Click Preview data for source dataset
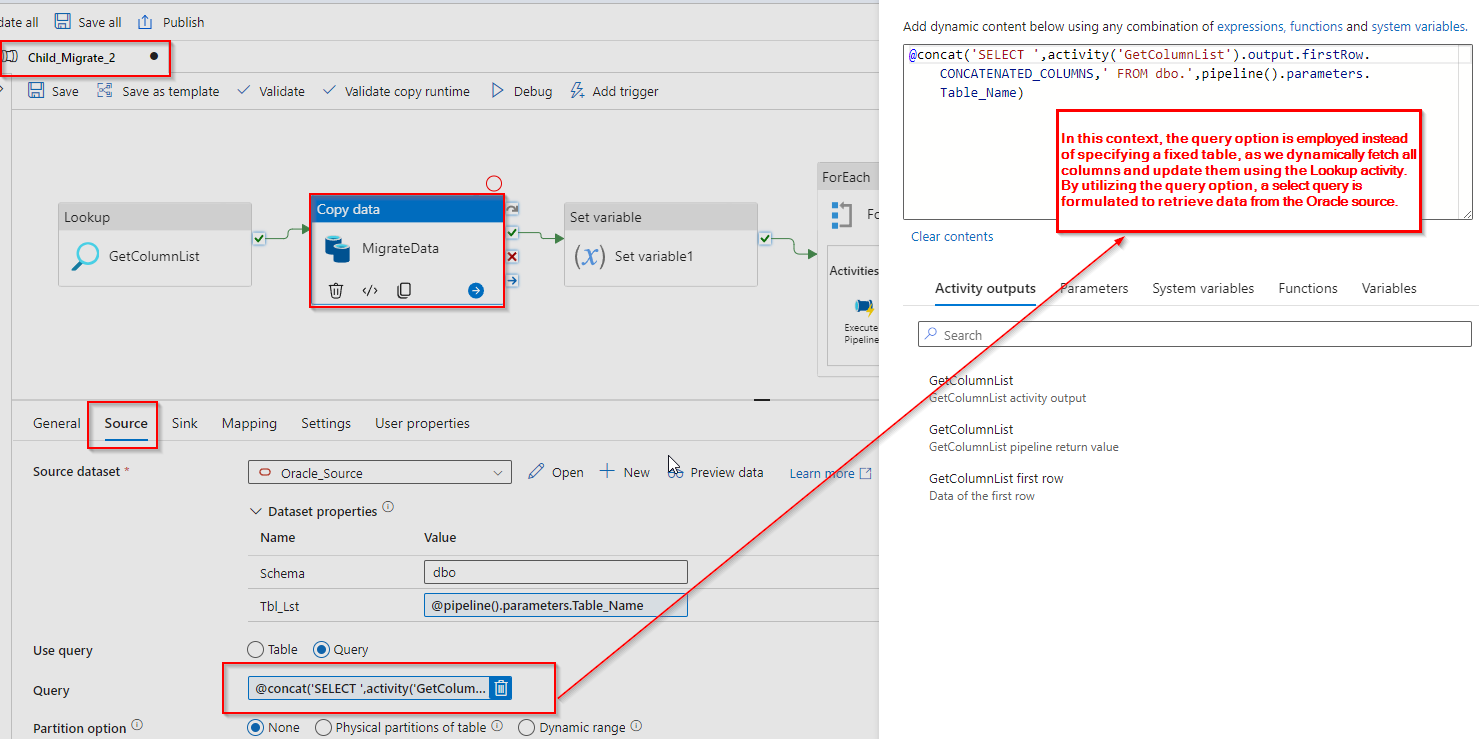Viewport: 1479px width, 739px height. pyautogui.click(x=715, y=472)
